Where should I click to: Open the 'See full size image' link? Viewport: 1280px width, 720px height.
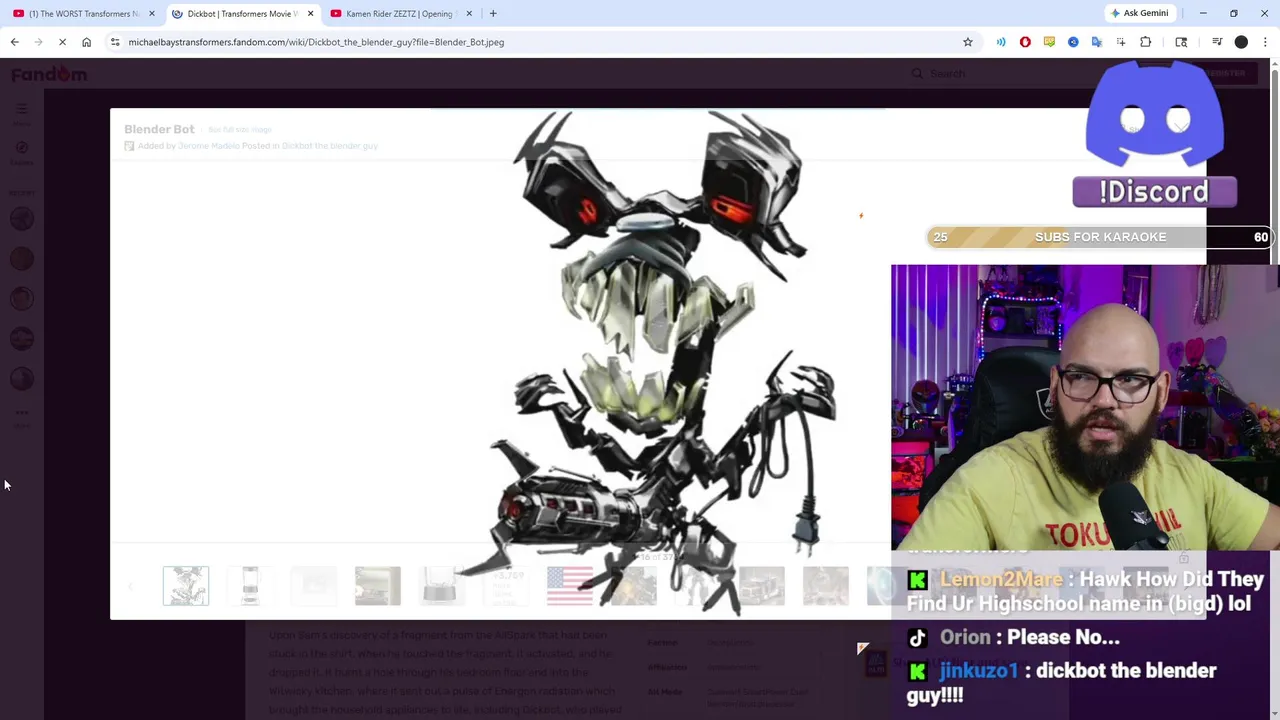[240, 130]
